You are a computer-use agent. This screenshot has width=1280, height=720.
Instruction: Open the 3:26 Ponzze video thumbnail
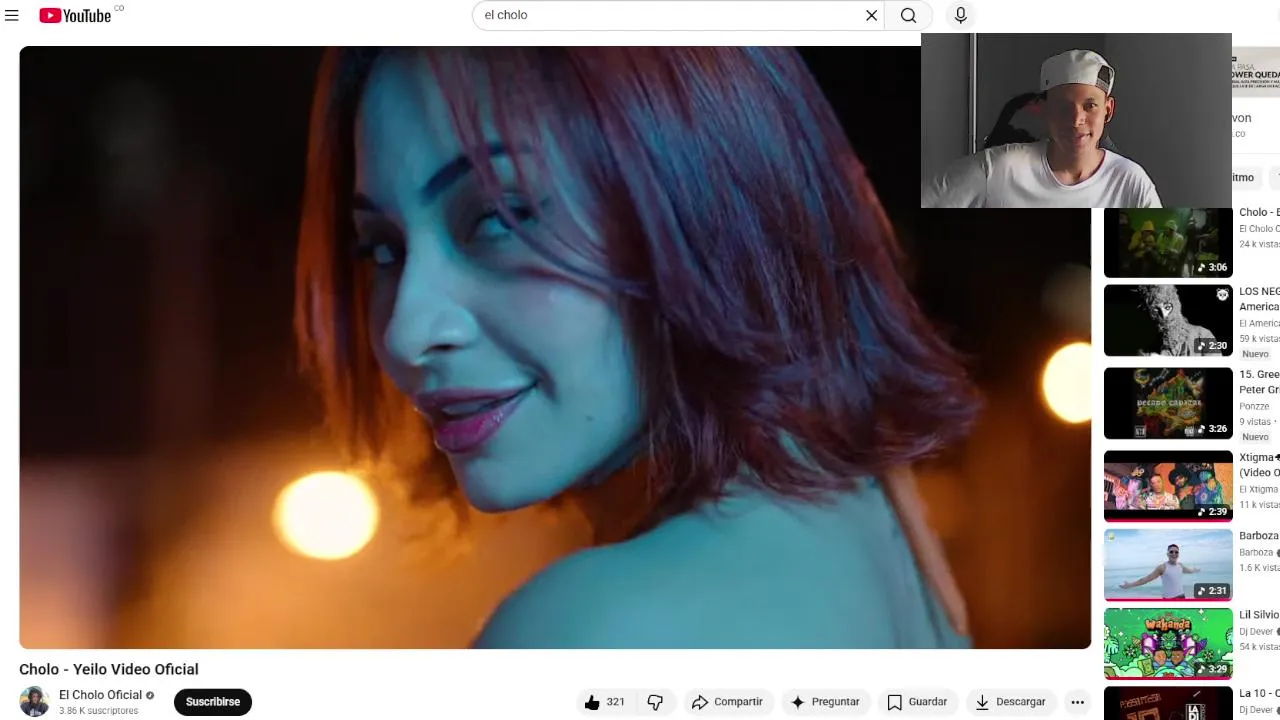pyautogui.click(x=1168, y=403)
